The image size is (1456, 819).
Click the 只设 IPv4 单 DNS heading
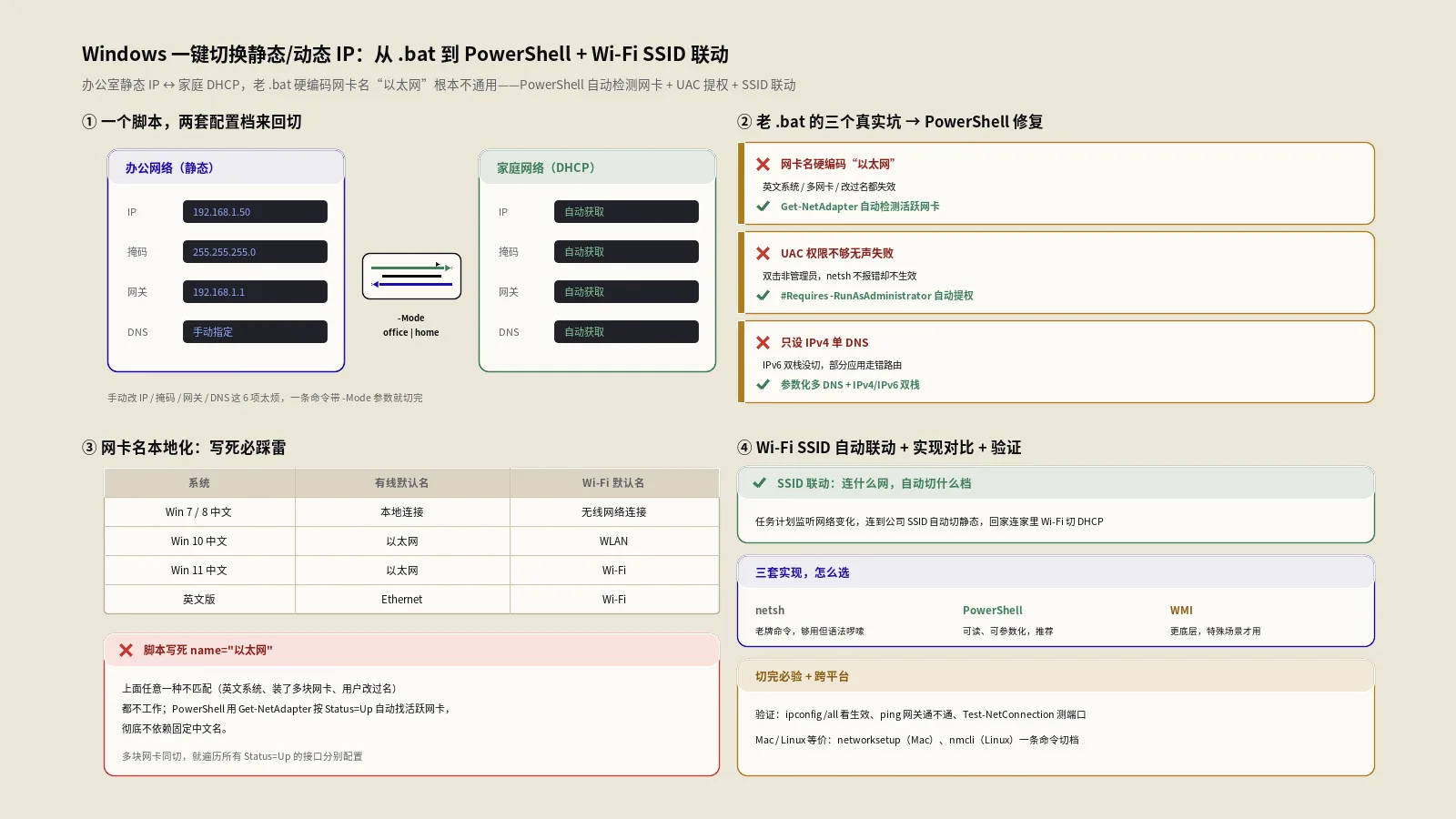pos(824,343)
